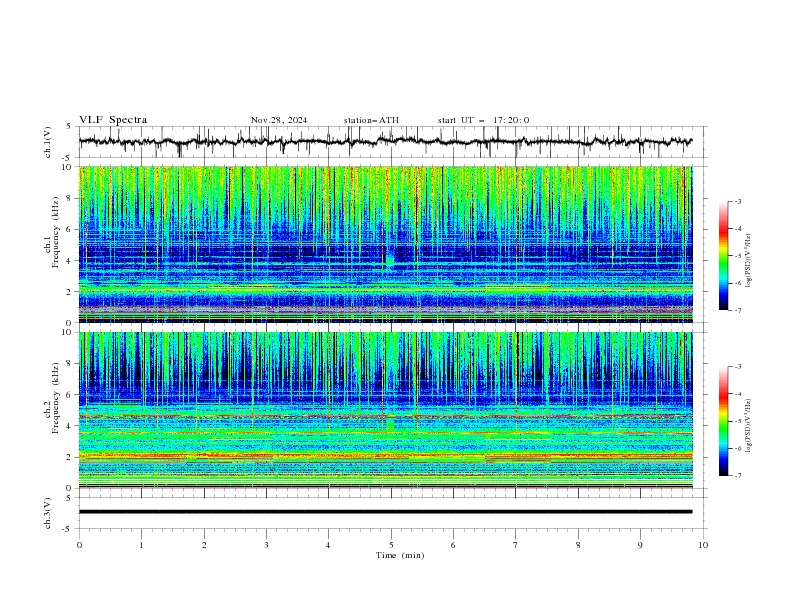Click the time axis tick label "9"
This screenshot has height=612, width=792.
(640, 545)
